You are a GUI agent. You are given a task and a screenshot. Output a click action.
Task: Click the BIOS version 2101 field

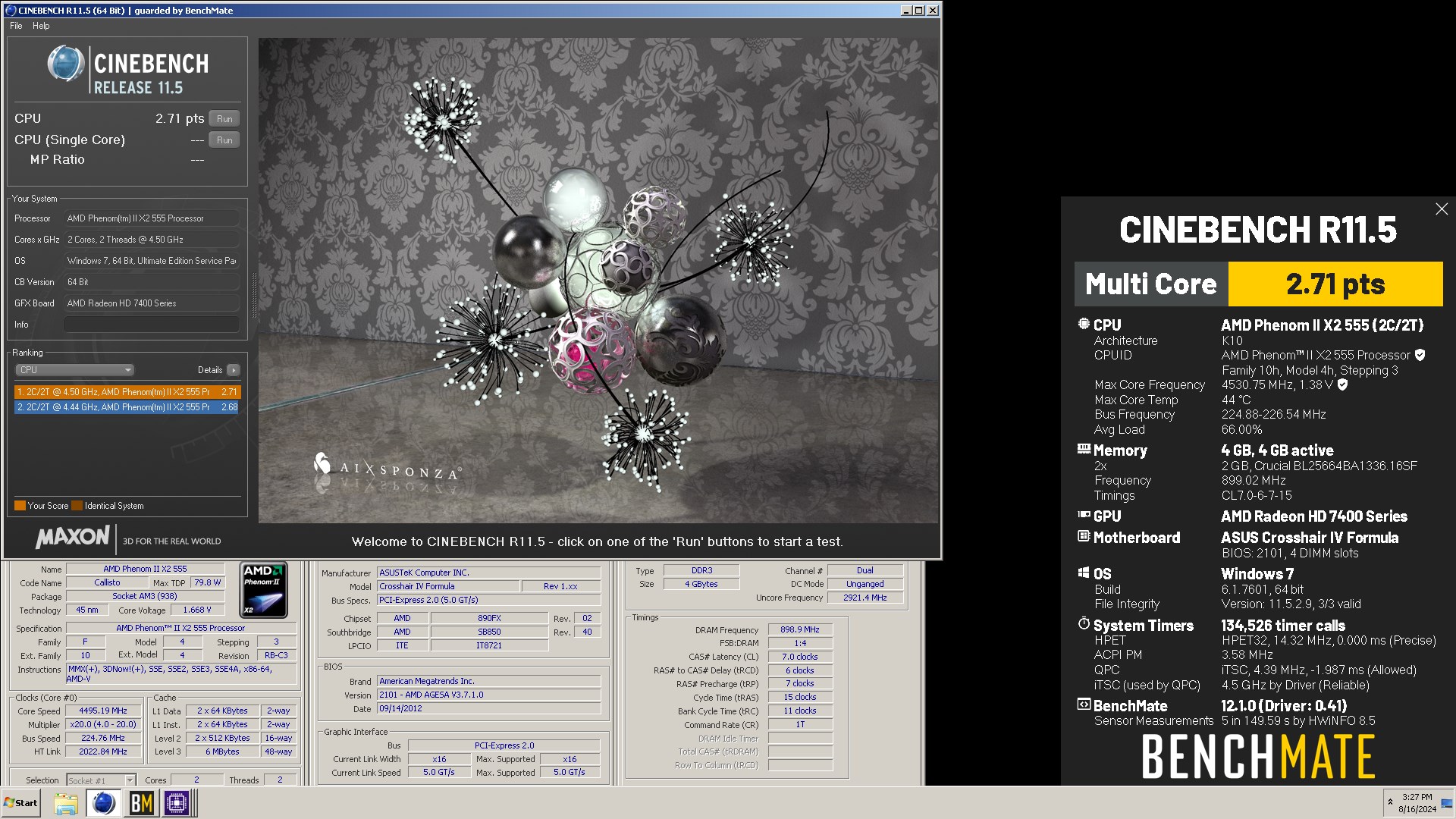pos(489,695)
